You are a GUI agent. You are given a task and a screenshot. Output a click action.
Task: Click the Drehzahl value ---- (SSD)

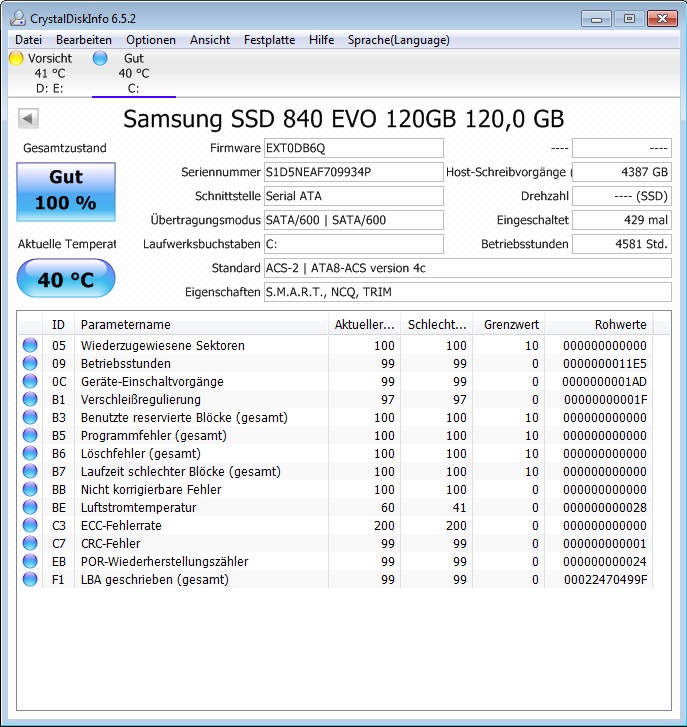(x=622, y=196)
